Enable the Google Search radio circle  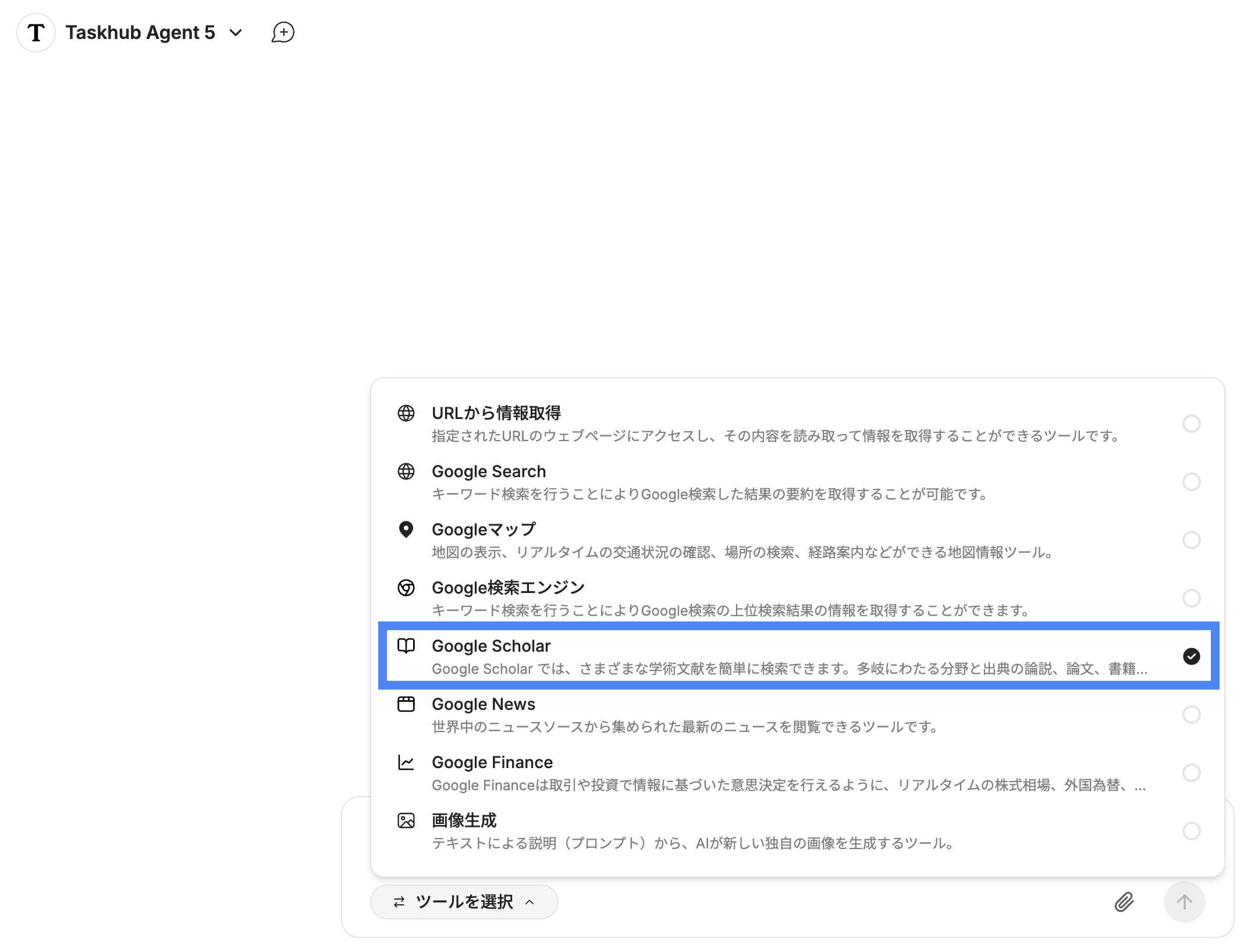pos(1191,482)
